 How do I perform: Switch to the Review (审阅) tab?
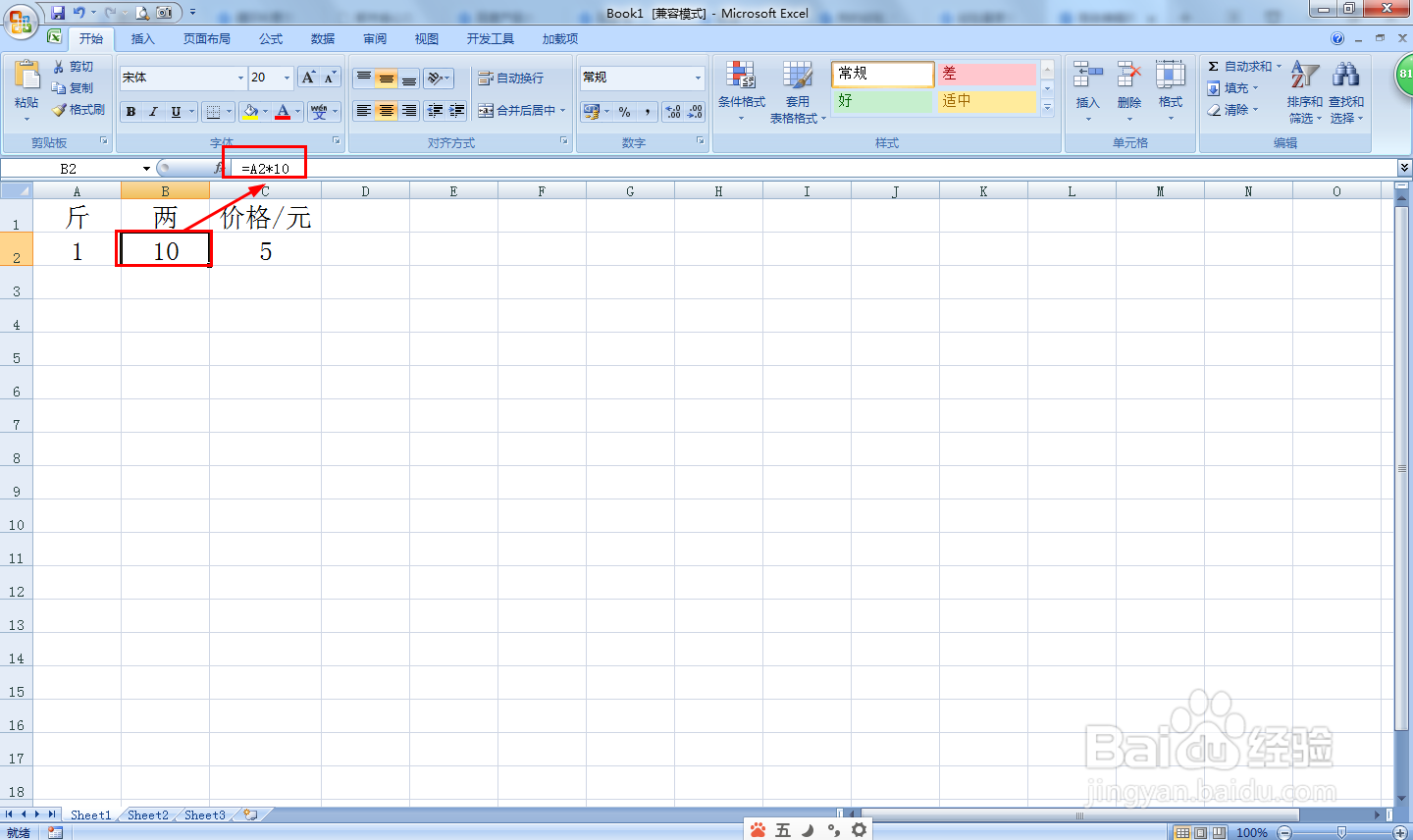coord(375,39)
